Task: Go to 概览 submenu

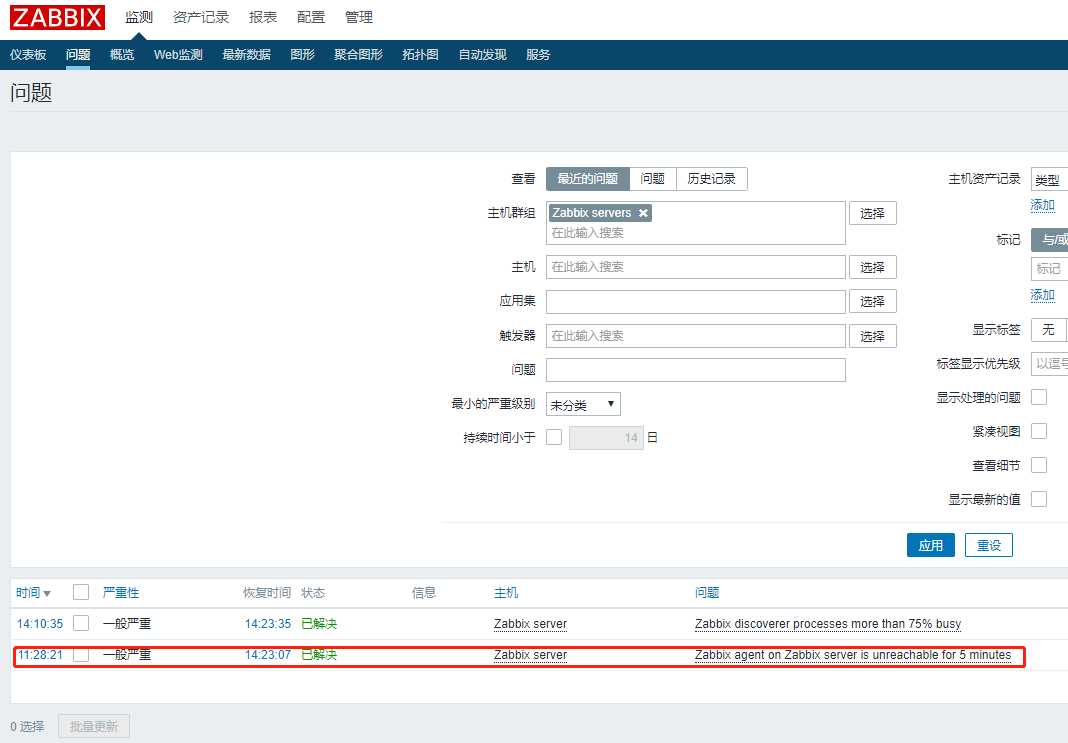Action: 122,54
